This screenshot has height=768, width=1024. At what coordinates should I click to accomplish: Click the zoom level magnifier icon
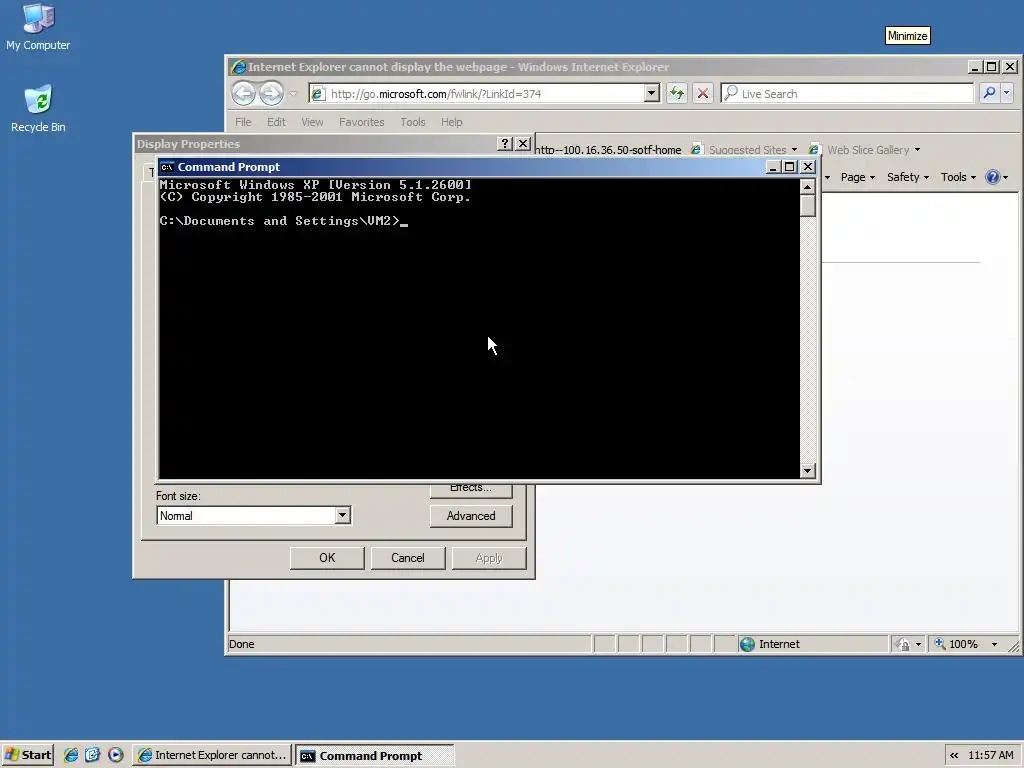pos(940,644)
